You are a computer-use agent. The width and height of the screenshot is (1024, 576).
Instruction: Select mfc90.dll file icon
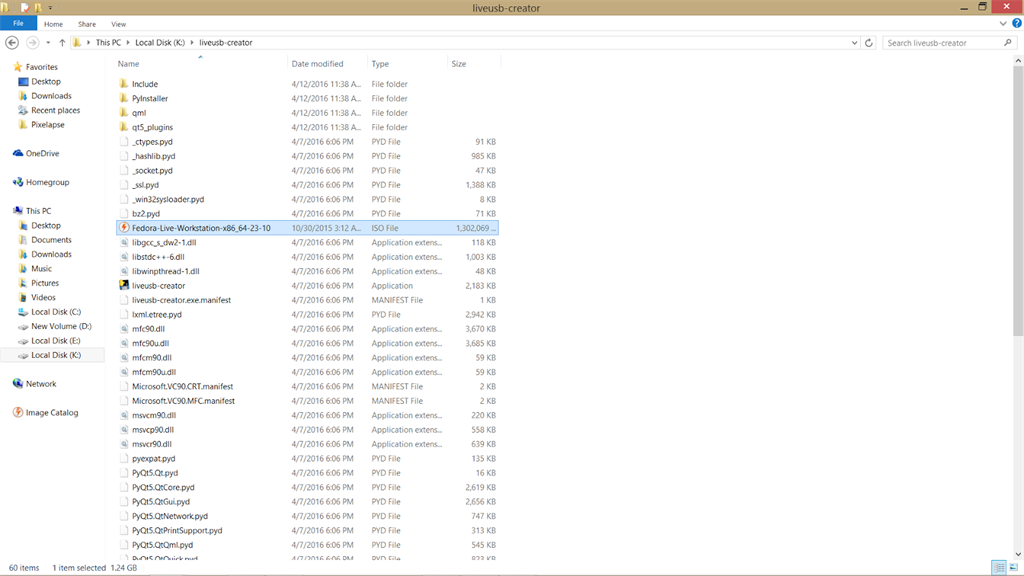tap(124, 328)
